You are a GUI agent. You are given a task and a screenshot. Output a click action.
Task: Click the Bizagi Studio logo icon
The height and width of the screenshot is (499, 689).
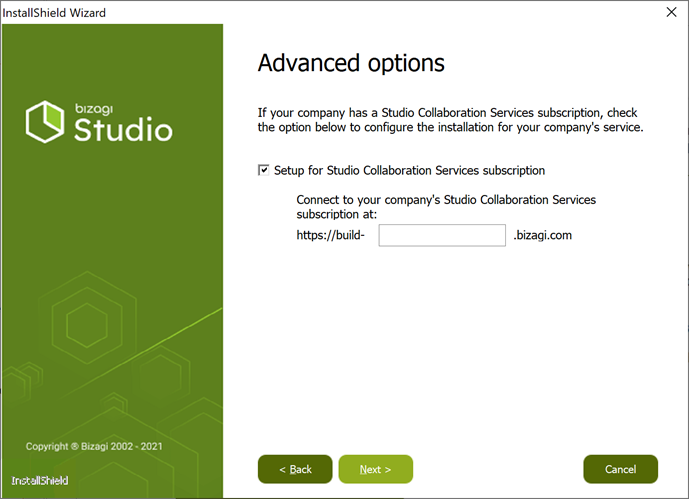pyautogui.click(x=45, y=122)
